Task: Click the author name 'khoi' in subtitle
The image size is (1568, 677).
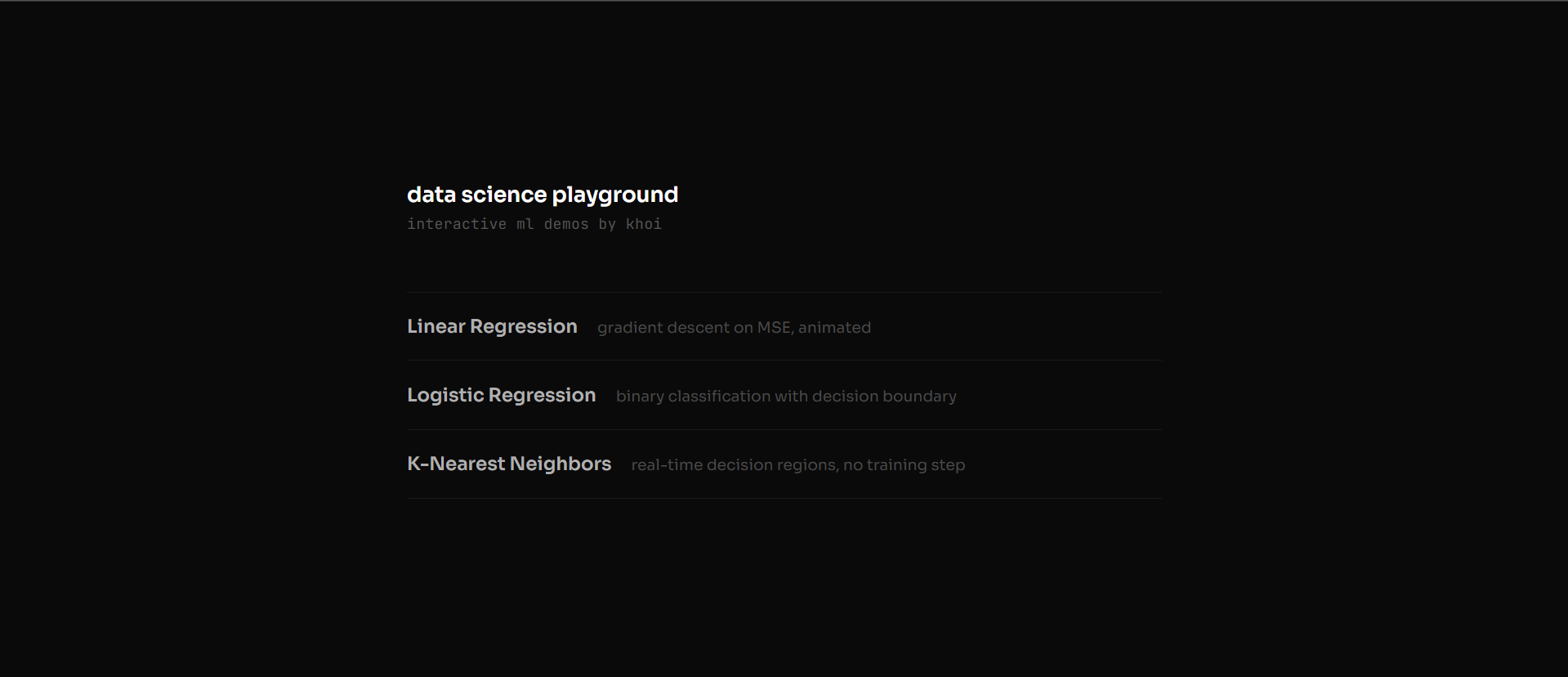Action: [643, 224]
